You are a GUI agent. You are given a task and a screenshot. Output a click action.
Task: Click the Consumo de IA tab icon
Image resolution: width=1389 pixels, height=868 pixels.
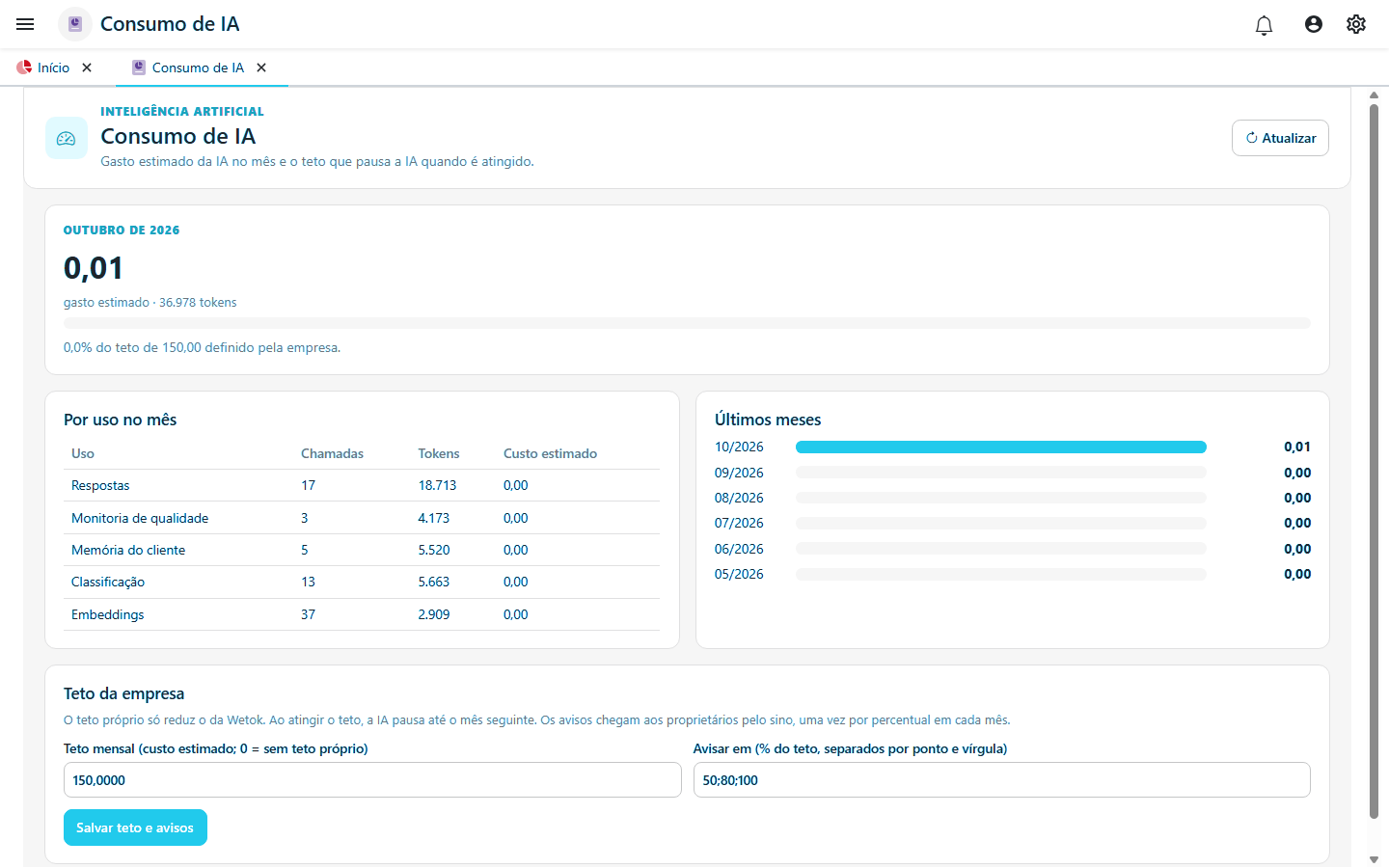[x=139, y=68]
